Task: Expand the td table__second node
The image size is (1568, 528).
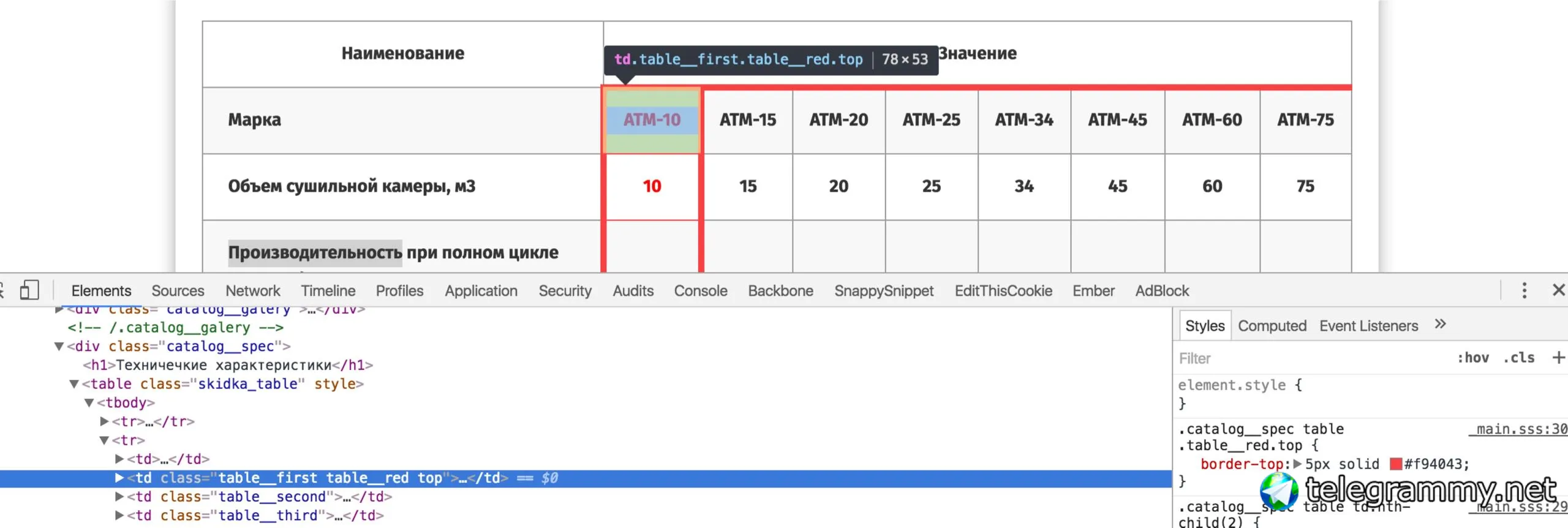Action: (x=119, y=497)
